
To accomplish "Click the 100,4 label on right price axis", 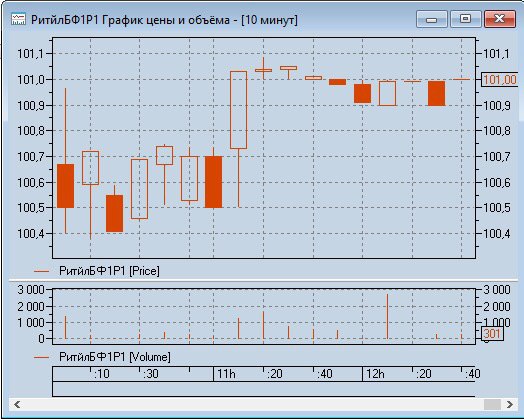I will (497, 234).
